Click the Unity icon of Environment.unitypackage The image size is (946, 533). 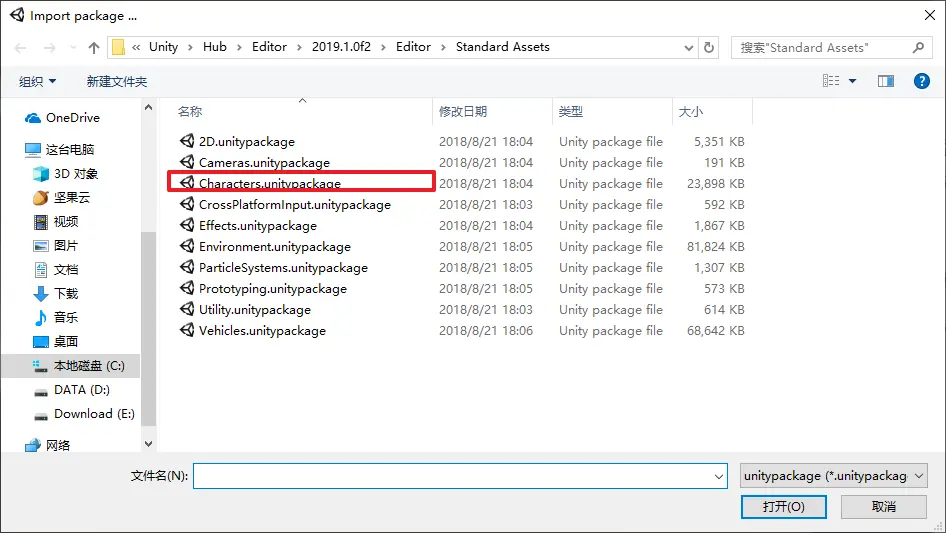point(187,246)
